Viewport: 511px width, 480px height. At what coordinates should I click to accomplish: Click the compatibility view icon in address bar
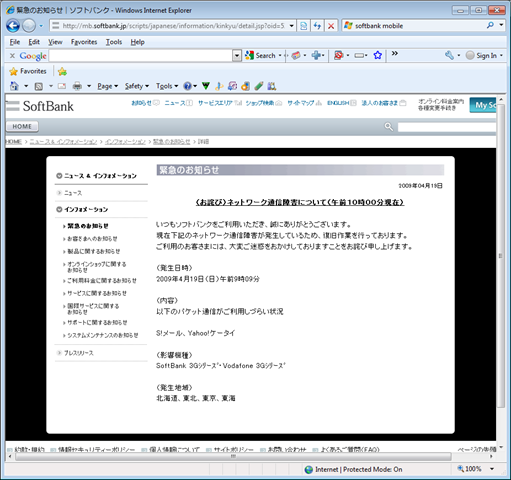click(x=303, y=26)
